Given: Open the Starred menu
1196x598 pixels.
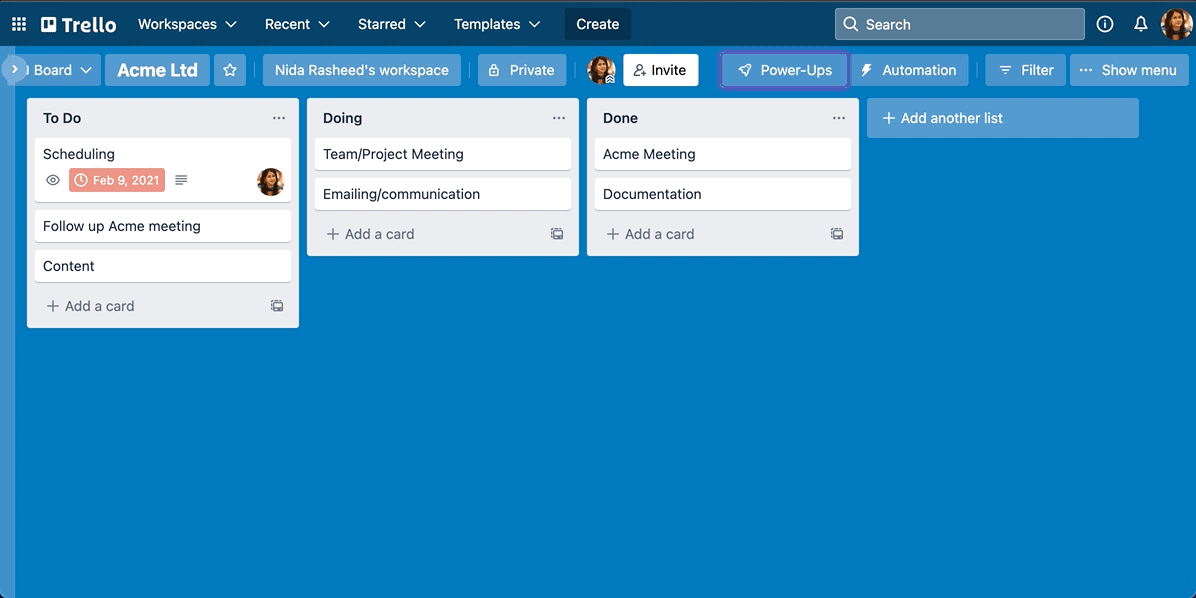Looking at the screenshot, I should [391, 24].
